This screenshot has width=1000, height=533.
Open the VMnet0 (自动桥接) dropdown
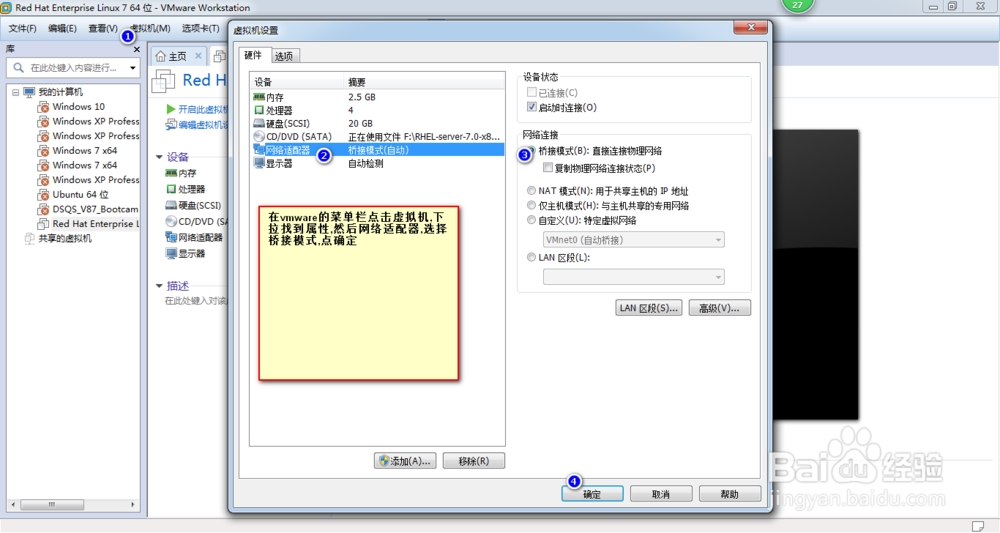(x=633, y=240)
